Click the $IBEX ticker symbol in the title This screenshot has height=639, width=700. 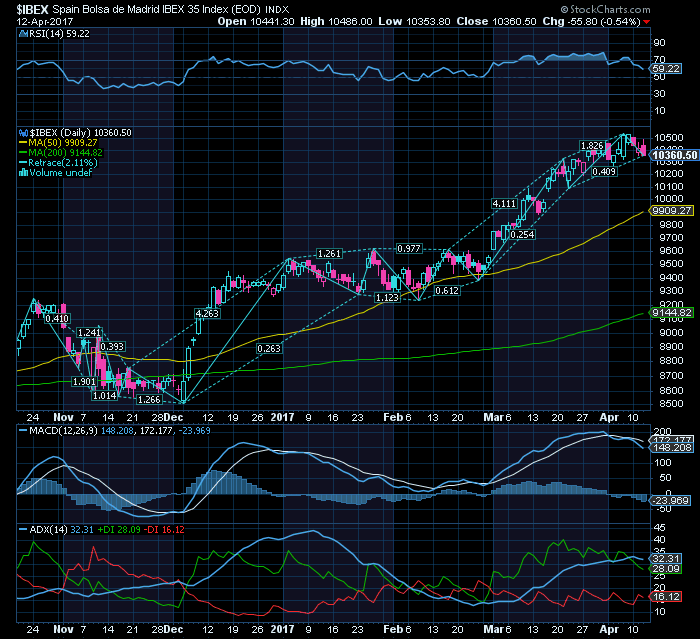[x=32, y=9]
